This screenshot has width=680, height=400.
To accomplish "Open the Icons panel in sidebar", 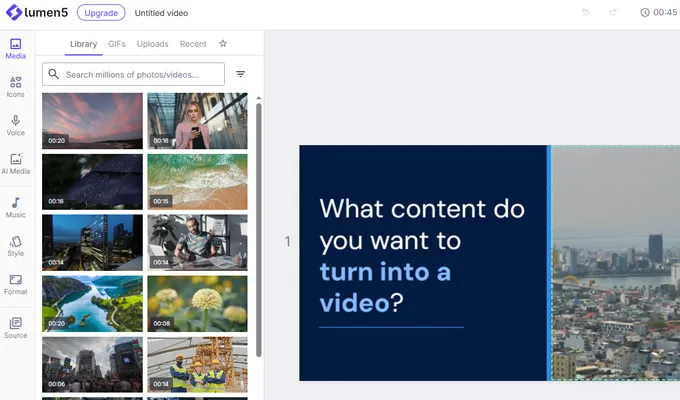I will tap(16, 87).
